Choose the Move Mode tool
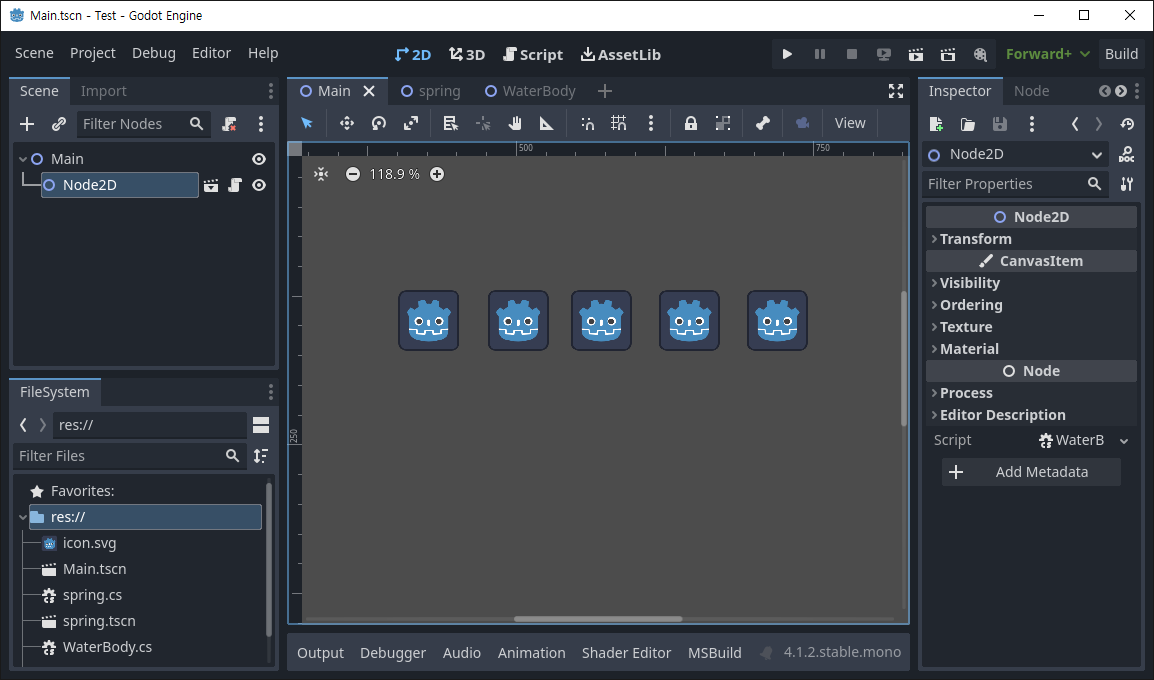This screenshot has height=680, width=1154. point(347,123)
